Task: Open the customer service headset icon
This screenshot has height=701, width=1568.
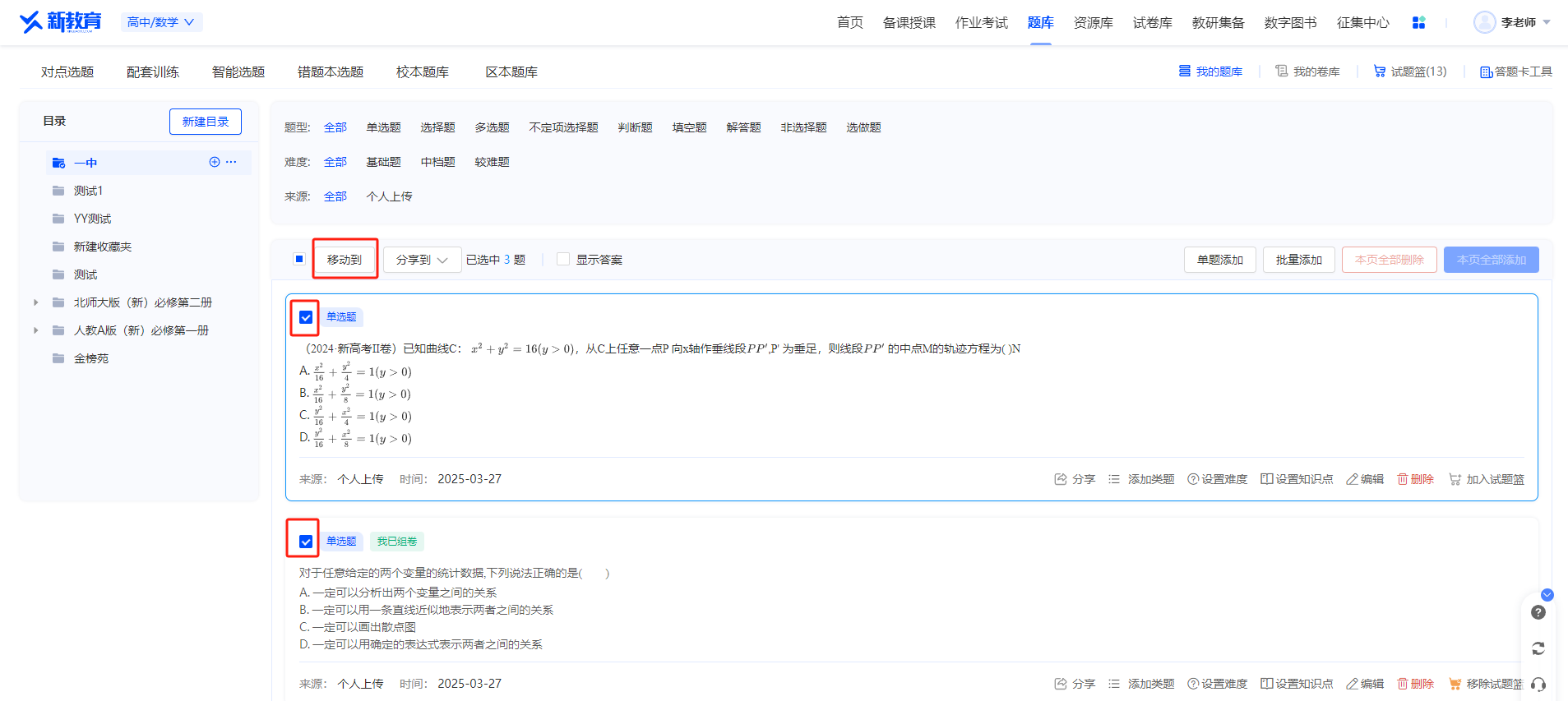Action: click(x=1538, y=685)
